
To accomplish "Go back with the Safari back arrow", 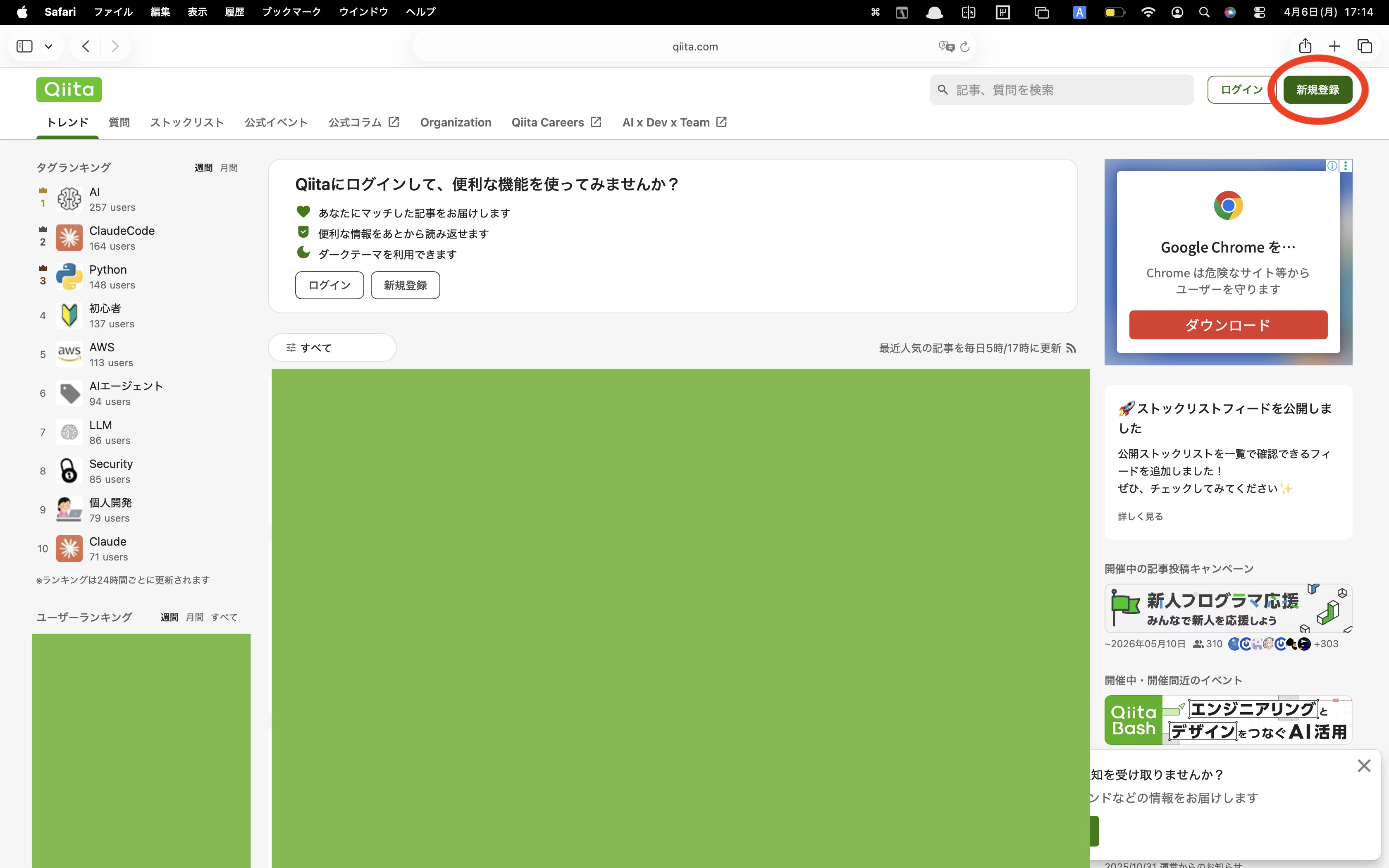I will (x=86, y=46).
